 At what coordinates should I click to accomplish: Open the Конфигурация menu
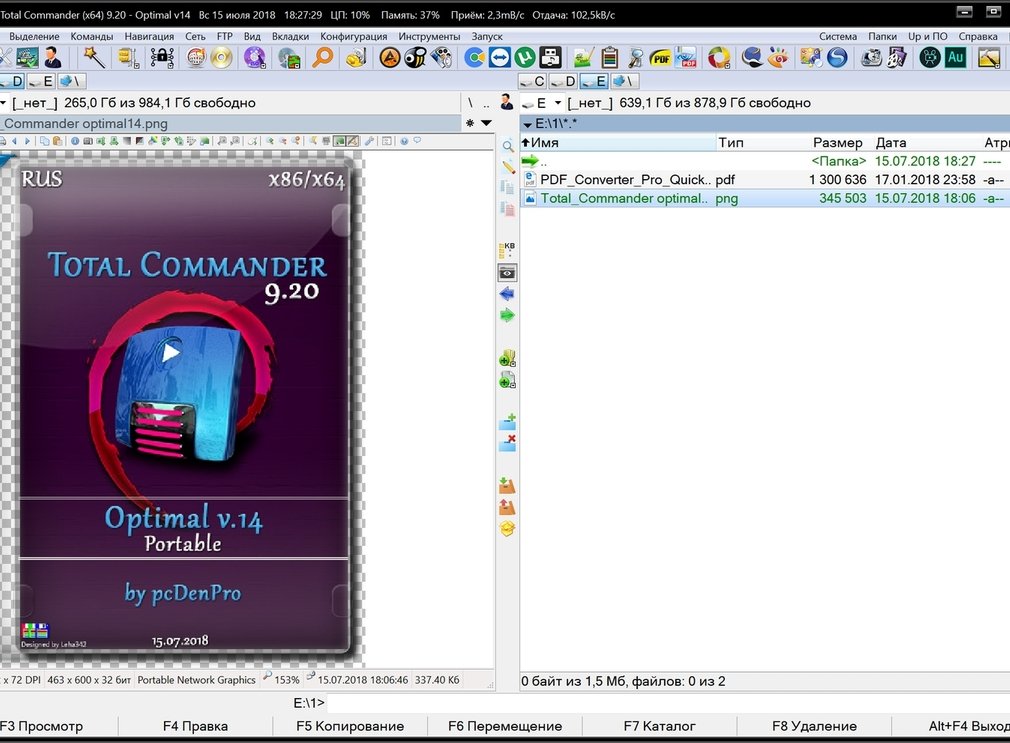coord(354,36)
